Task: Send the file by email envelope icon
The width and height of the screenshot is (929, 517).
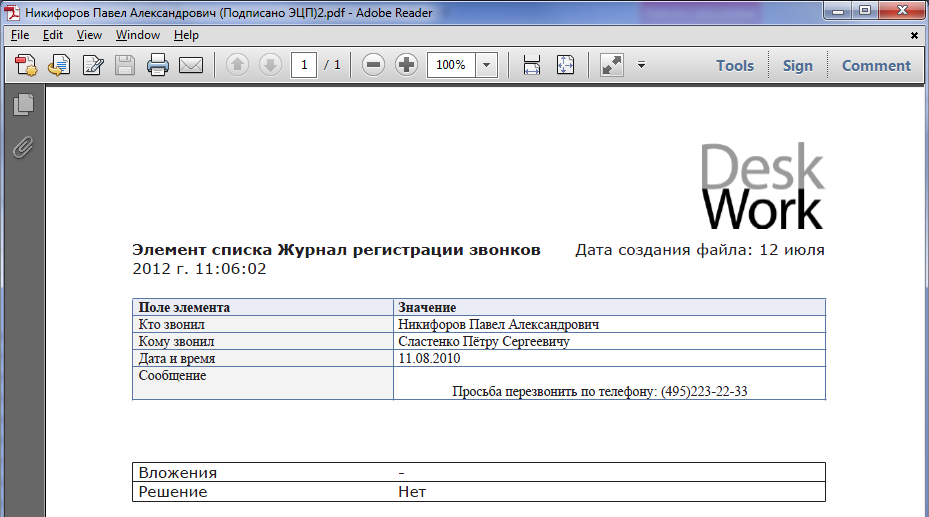Action: point(191,65)
